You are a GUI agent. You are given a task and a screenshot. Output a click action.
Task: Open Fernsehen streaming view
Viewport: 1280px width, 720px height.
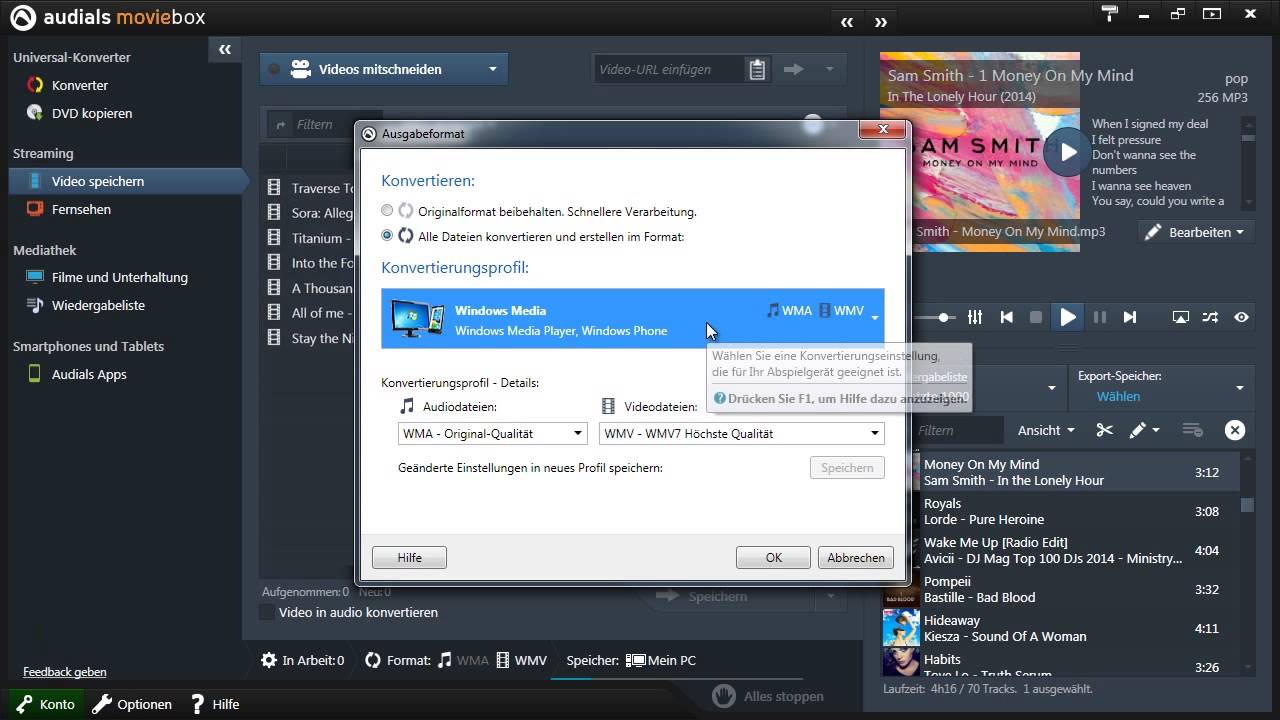coord(81,209)
